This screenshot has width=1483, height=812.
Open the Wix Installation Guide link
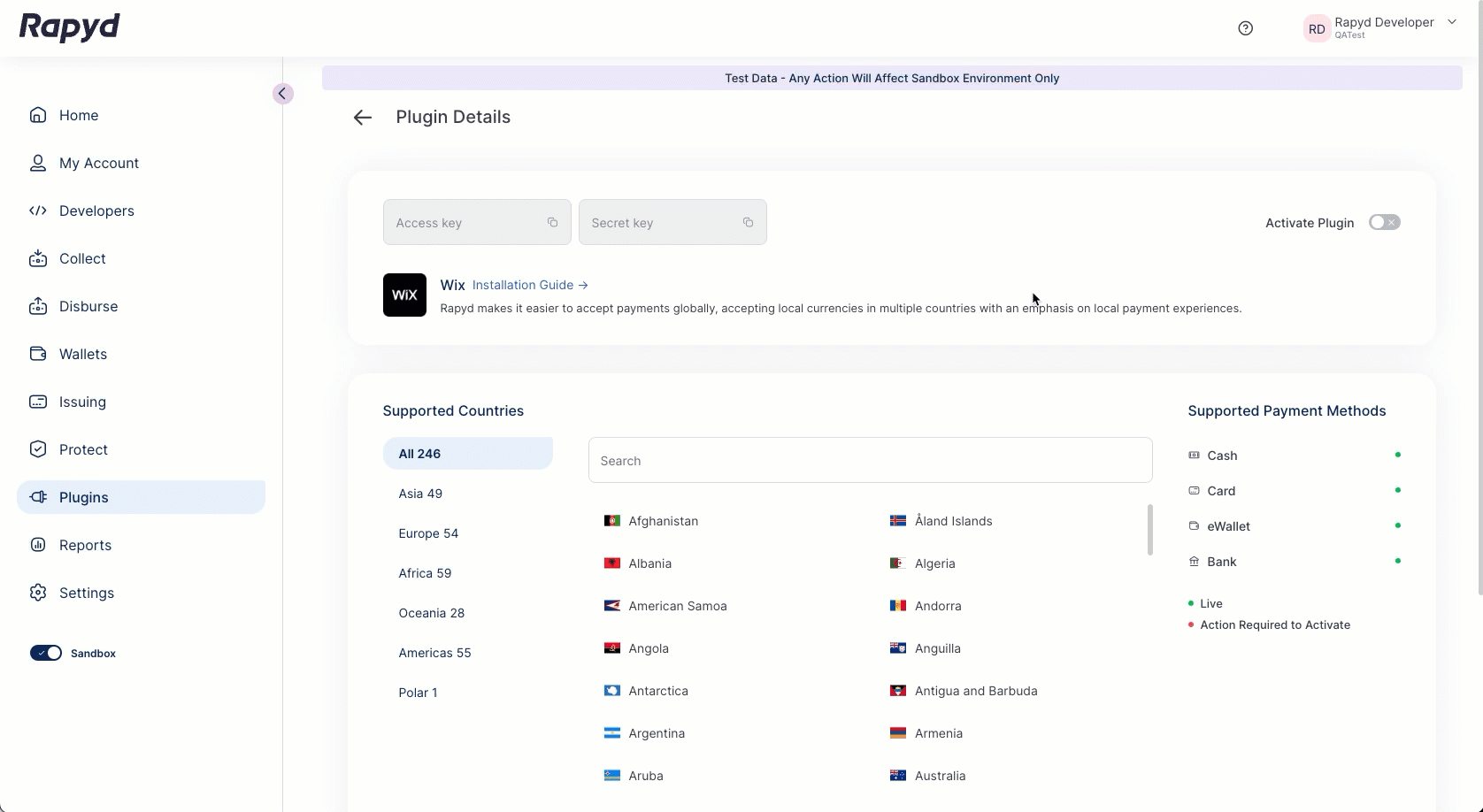click(x=529, y=285)
